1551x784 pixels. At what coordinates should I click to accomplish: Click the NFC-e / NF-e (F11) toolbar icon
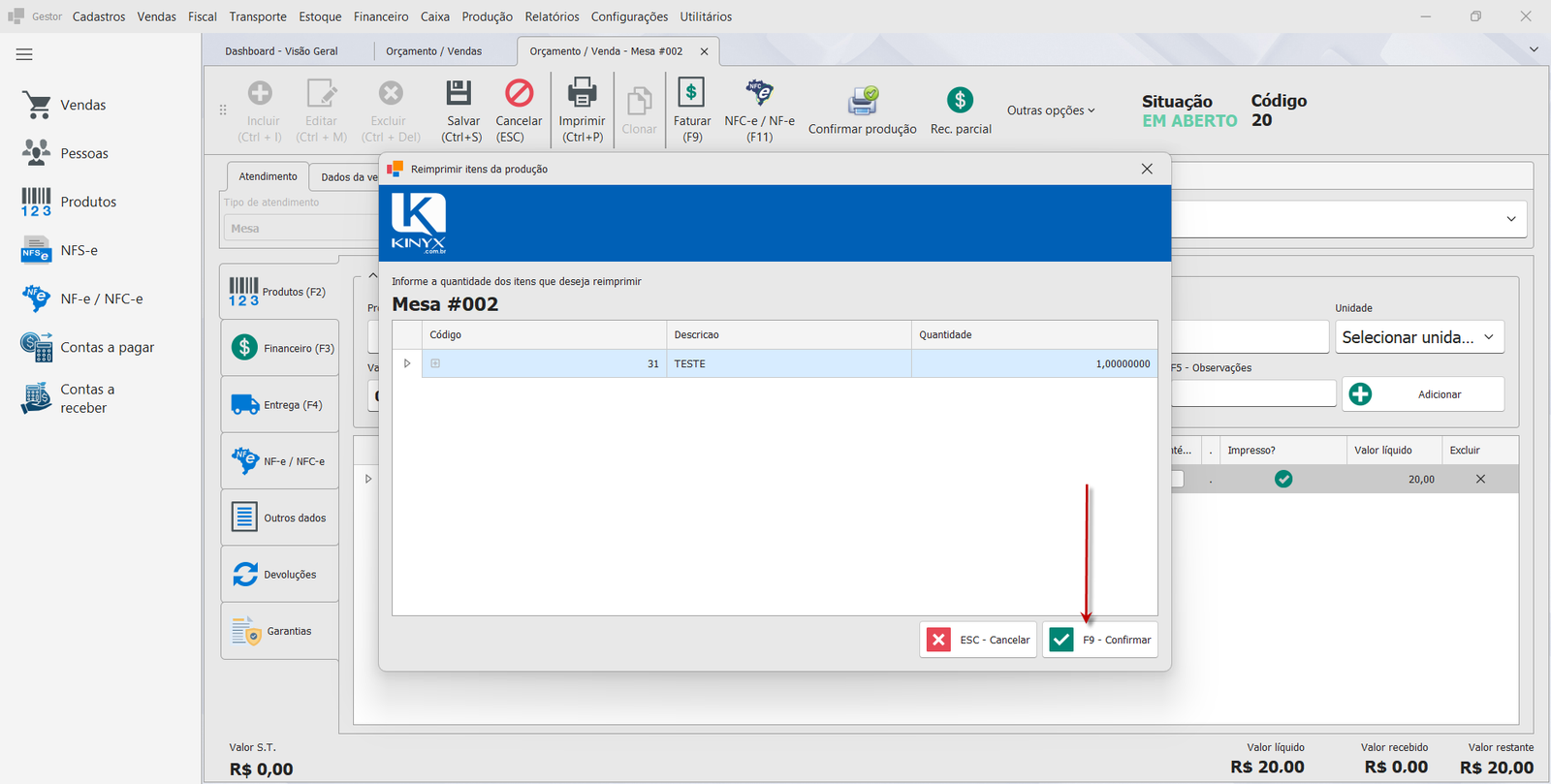[759, 93]
